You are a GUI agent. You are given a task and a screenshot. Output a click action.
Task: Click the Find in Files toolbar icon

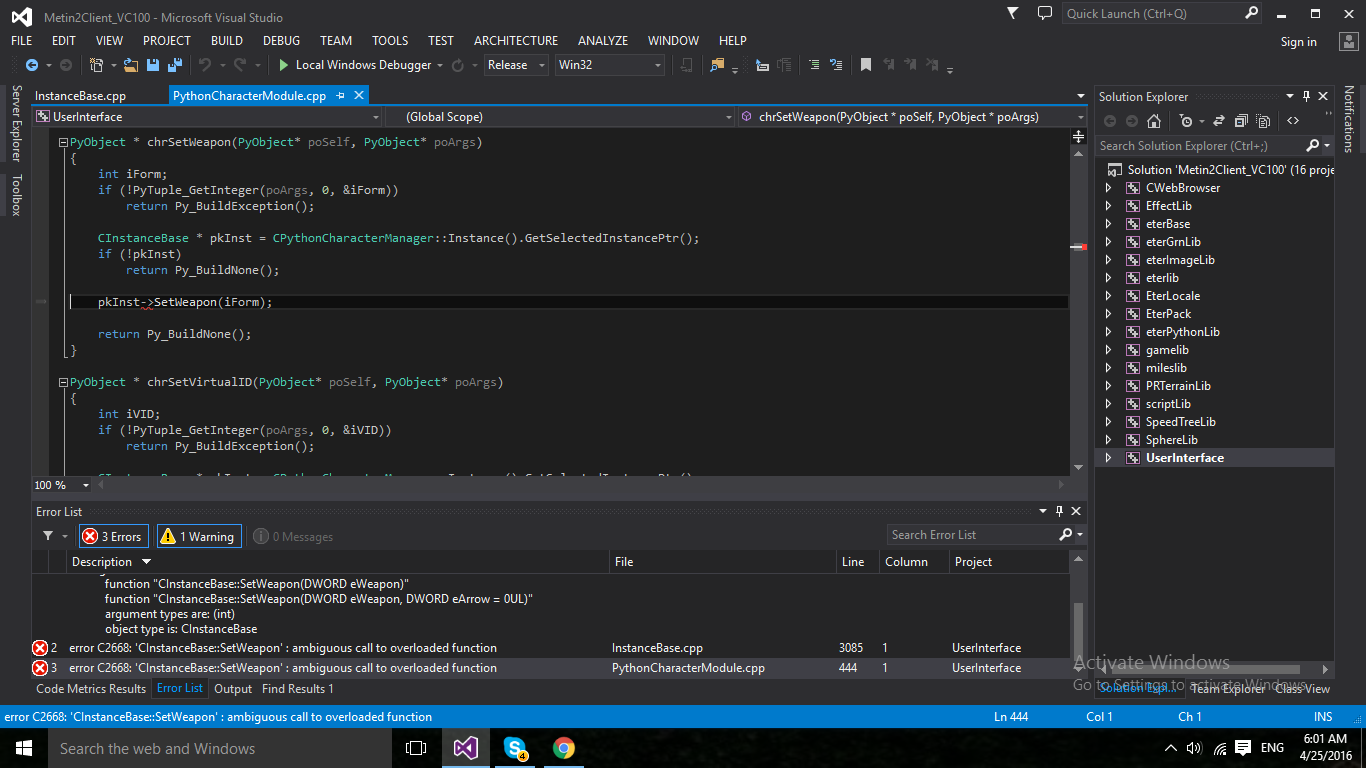click(717, 65)
